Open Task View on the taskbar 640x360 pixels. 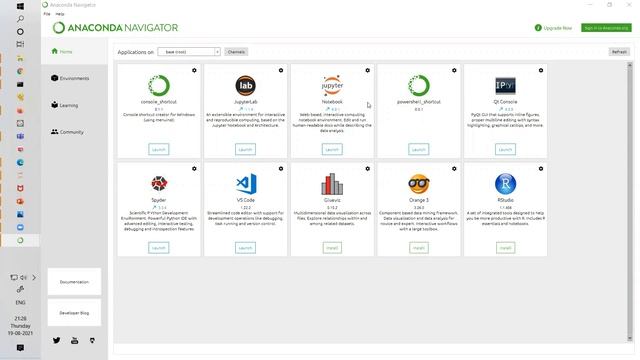click(x=20, y=44)
